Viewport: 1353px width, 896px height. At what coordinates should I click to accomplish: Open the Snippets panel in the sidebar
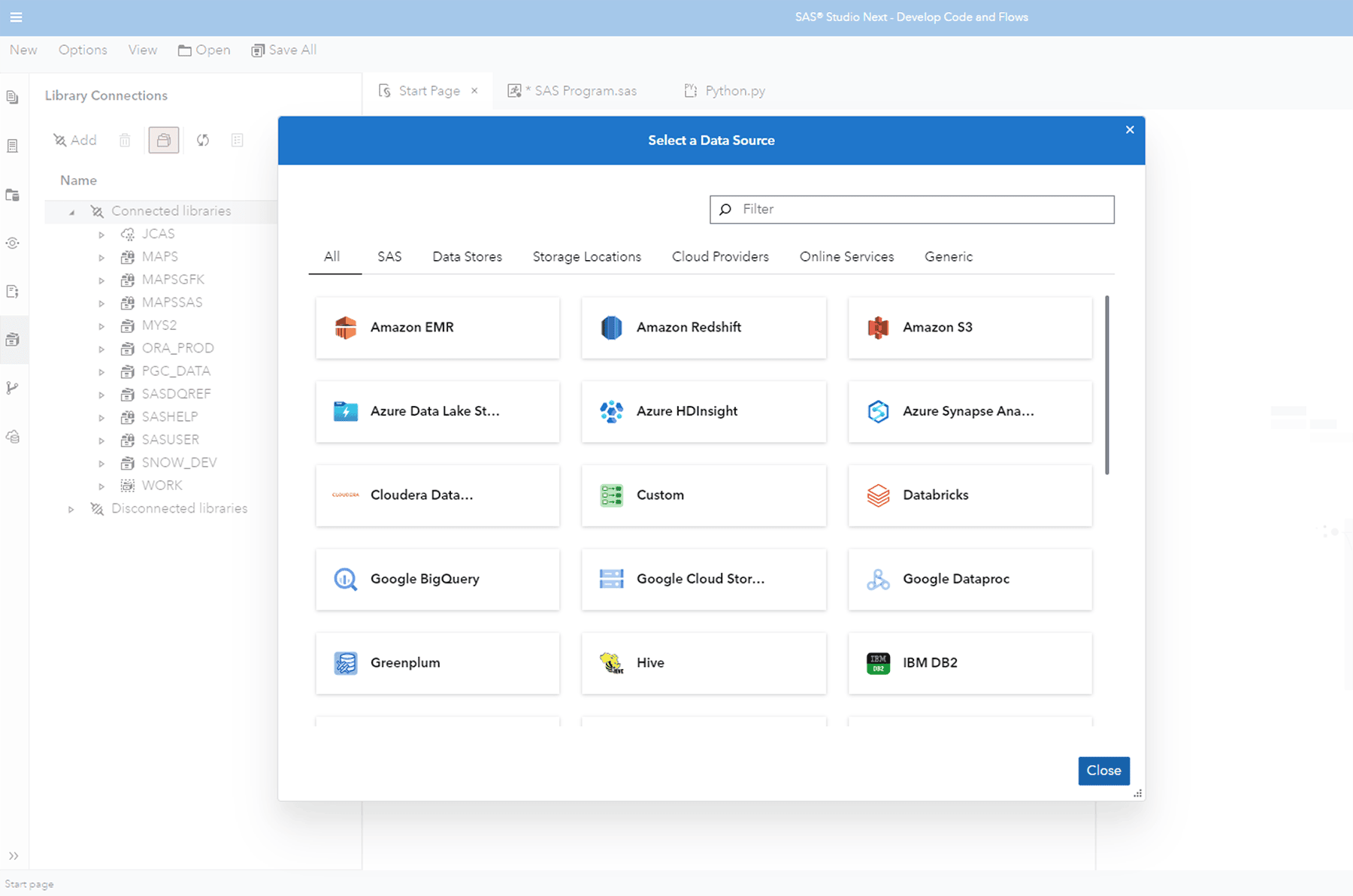[13, 145]
